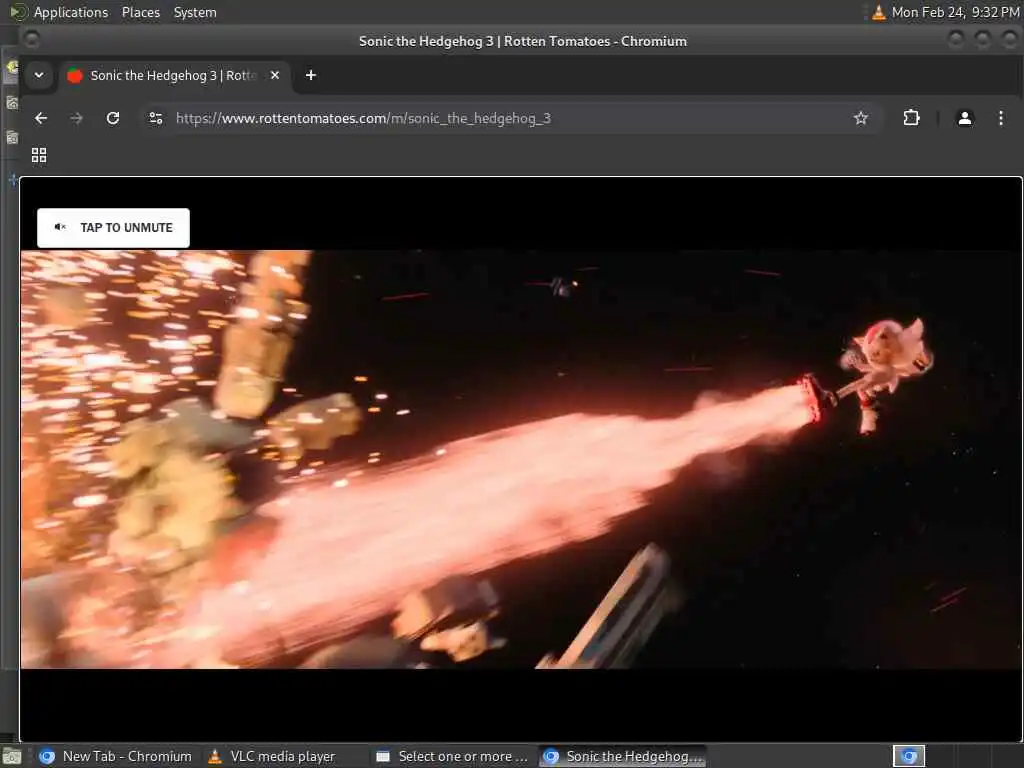View site information icon in address bar

tap(156, 118)
